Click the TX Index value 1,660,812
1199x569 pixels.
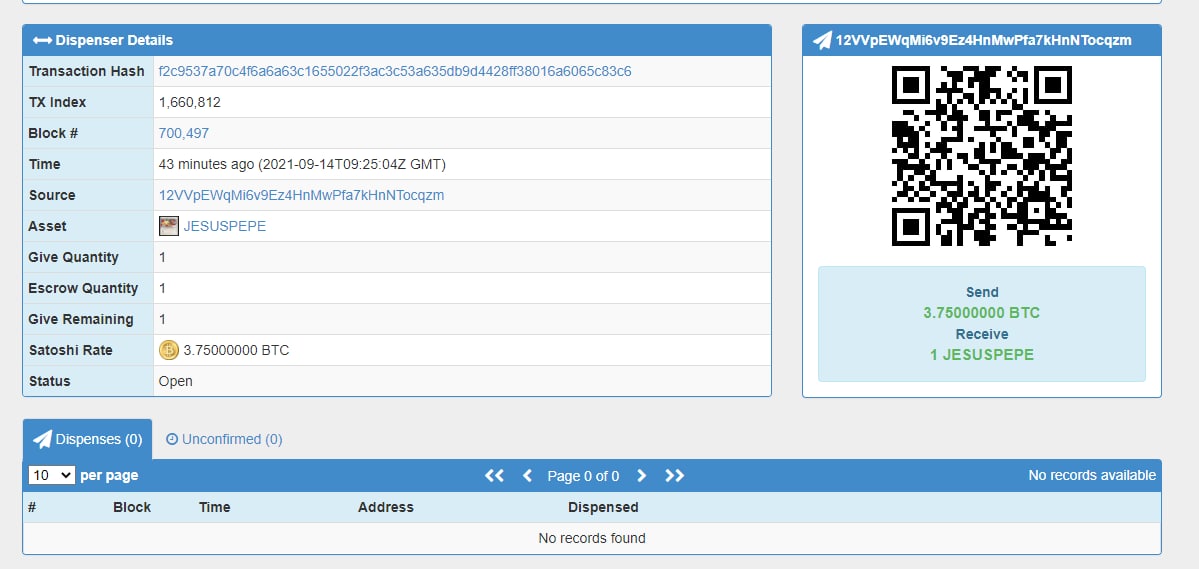click(190, 102)
